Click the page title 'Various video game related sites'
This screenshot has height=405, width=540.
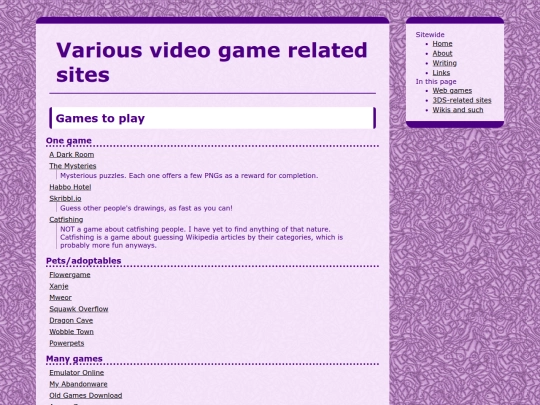pyautogui.click(x=212, y=62)
